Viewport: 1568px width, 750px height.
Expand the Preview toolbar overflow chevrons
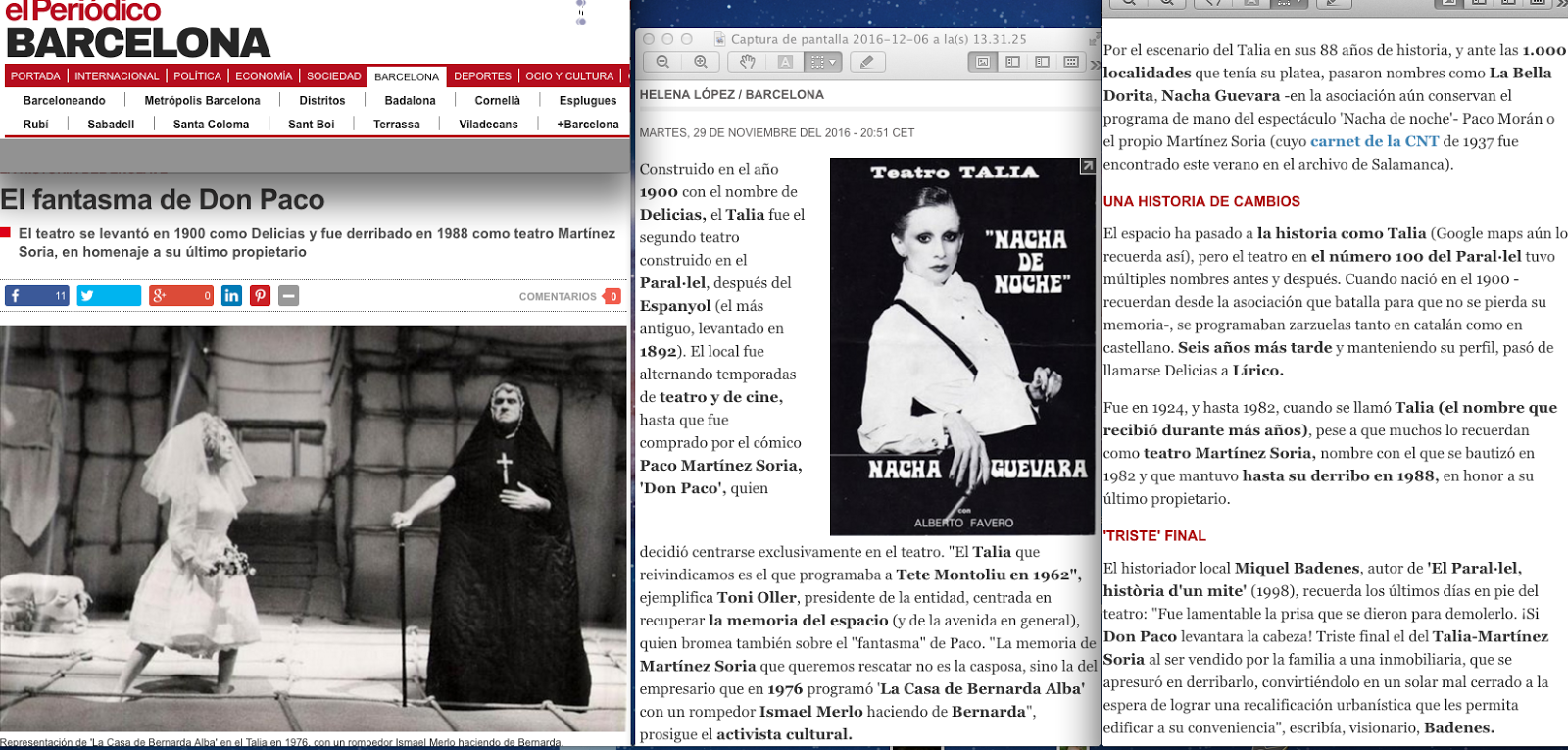click(1095, 64)
